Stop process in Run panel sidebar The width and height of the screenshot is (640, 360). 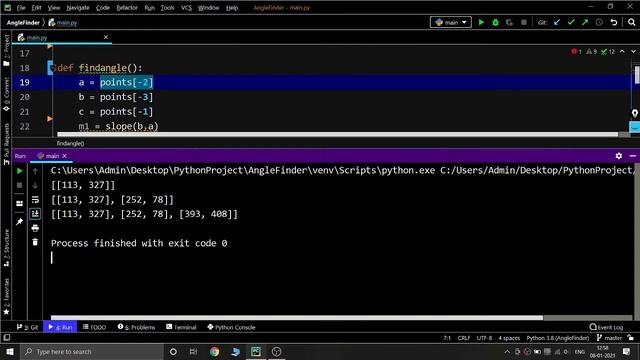tap(19, 185)
